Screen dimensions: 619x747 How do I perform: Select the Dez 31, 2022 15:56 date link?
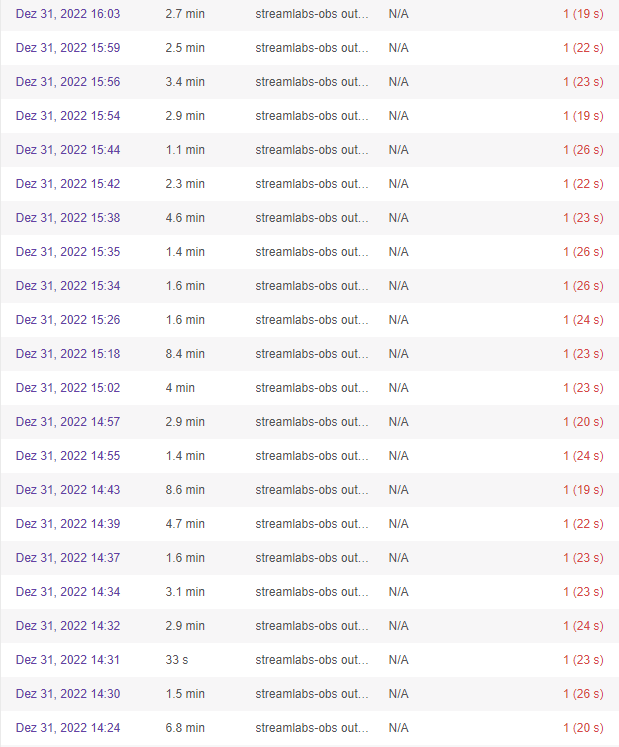[x=68, y=82]
